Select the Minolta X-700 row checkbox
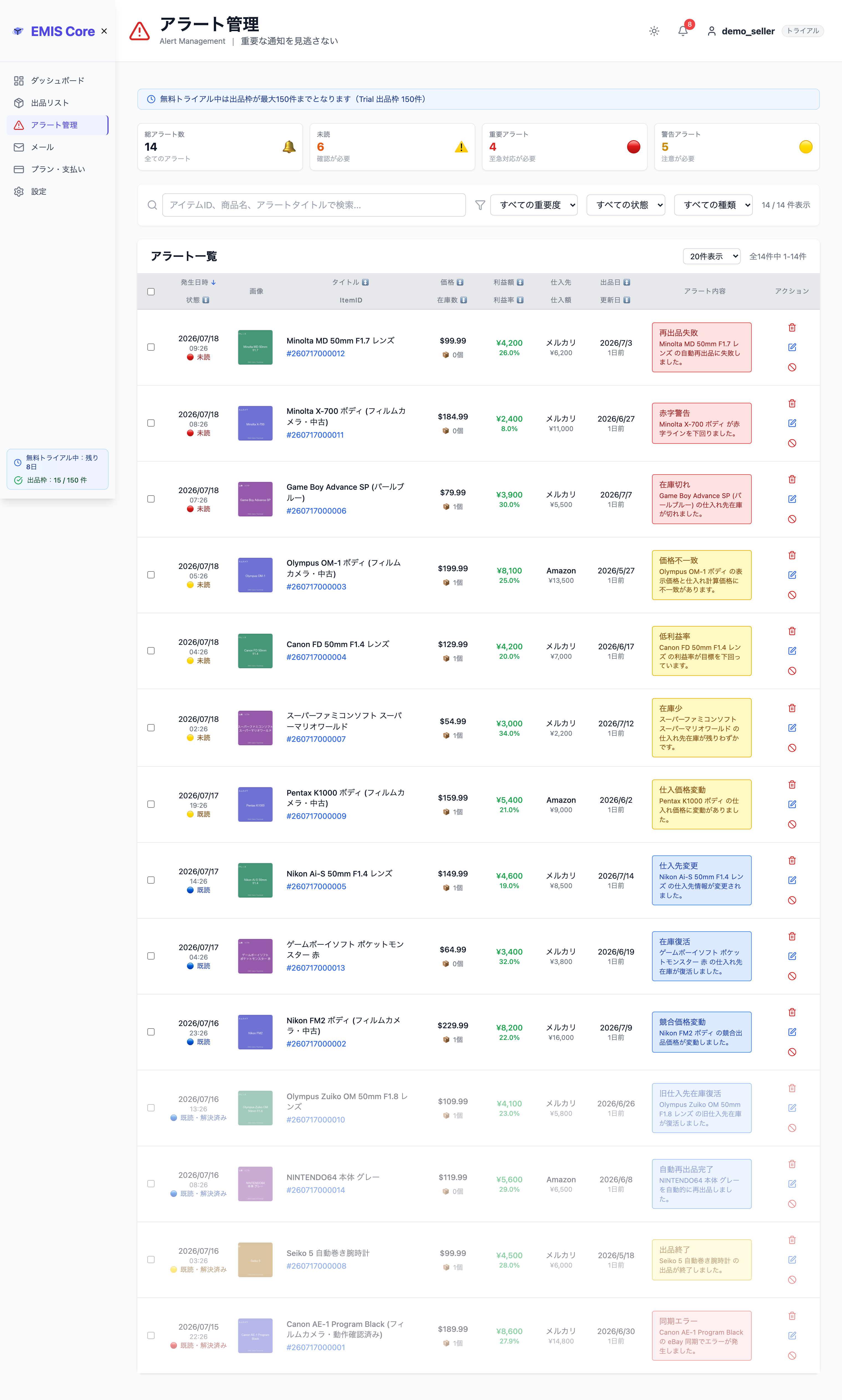842x1400 pixels. (x=151, y=423)
